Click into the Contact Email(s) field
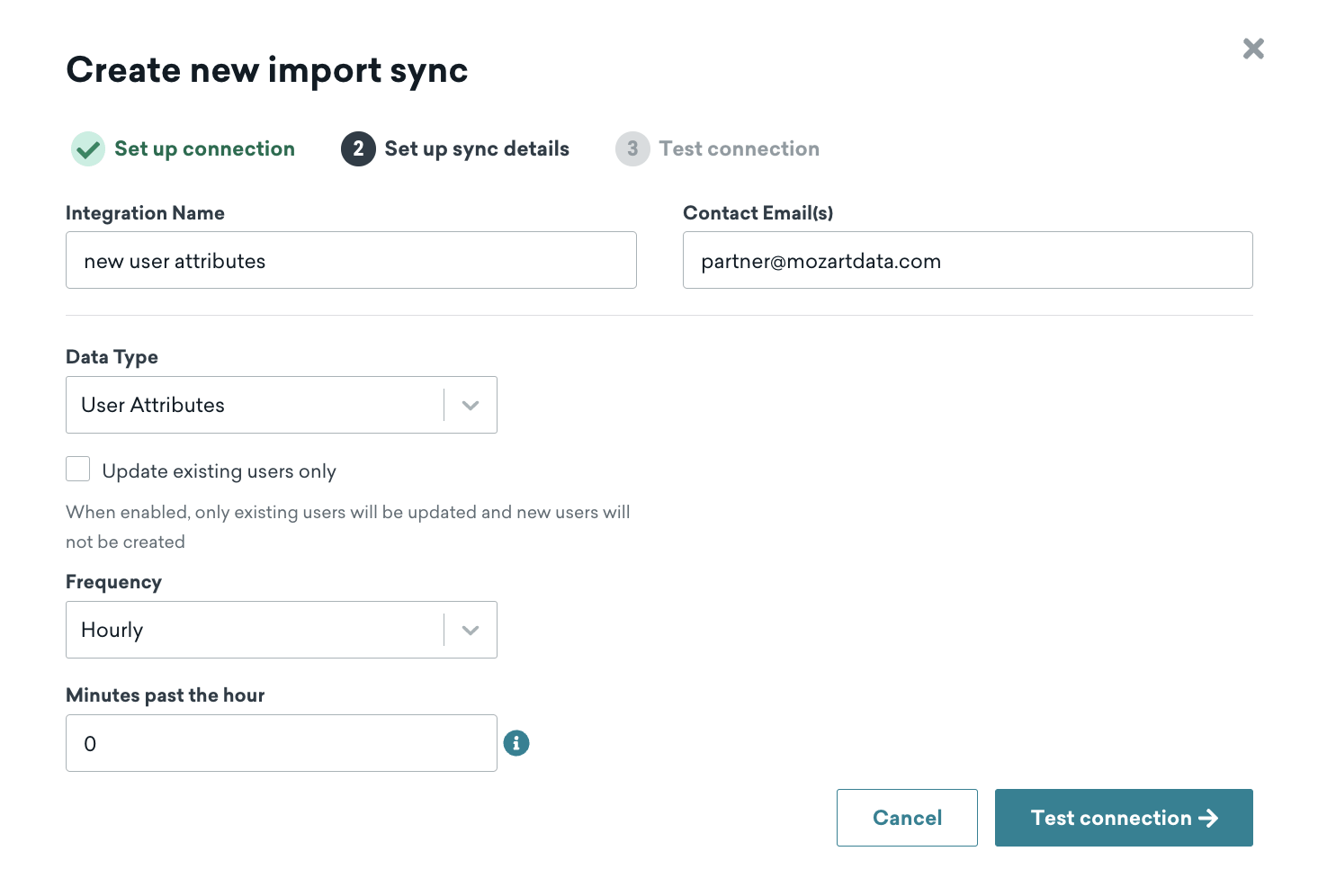1318x896 pixels. pyautogui.click(x=967, y=261)
